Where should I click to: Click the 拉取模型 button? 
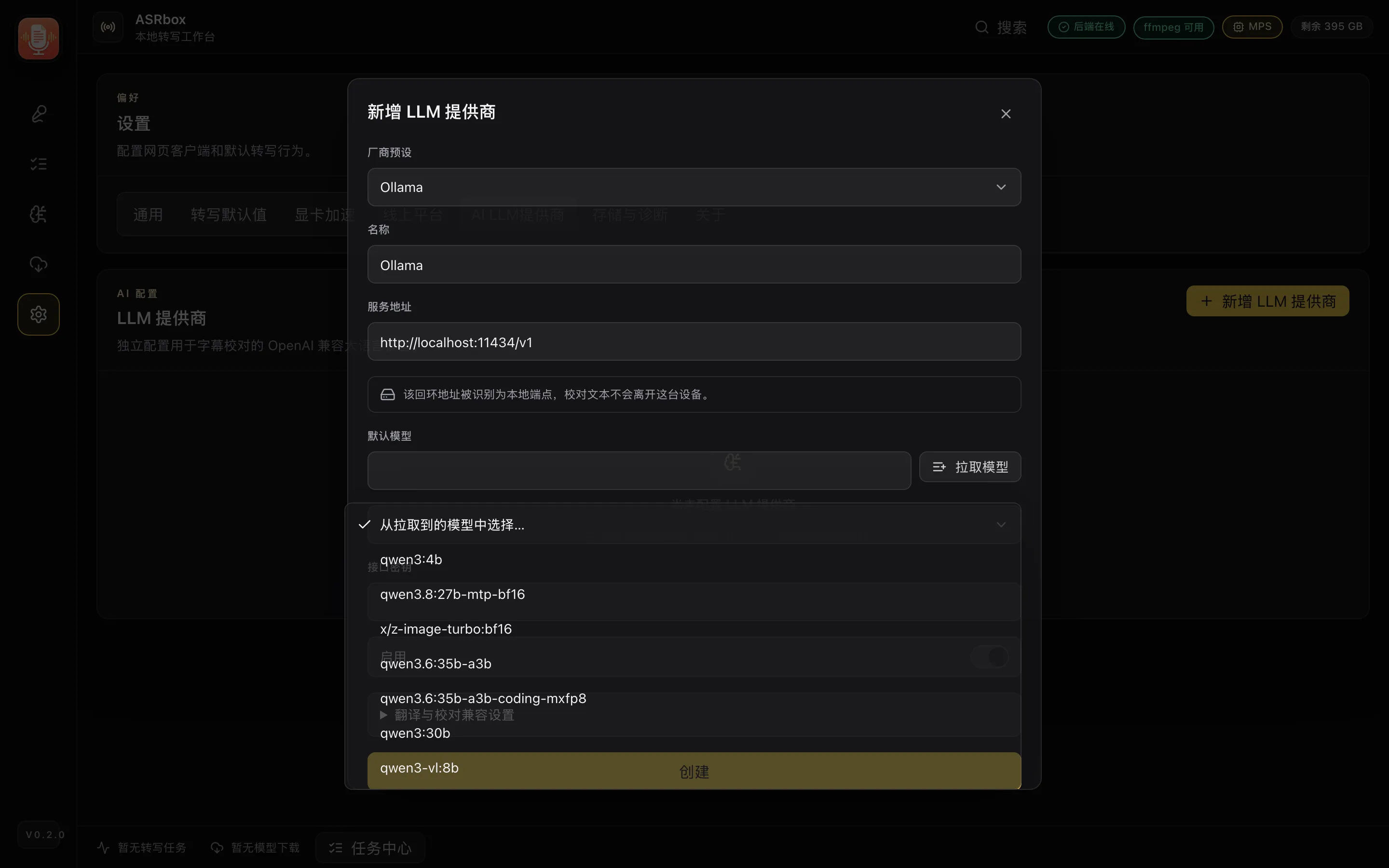pyautogui.click(x=970, y=467)
